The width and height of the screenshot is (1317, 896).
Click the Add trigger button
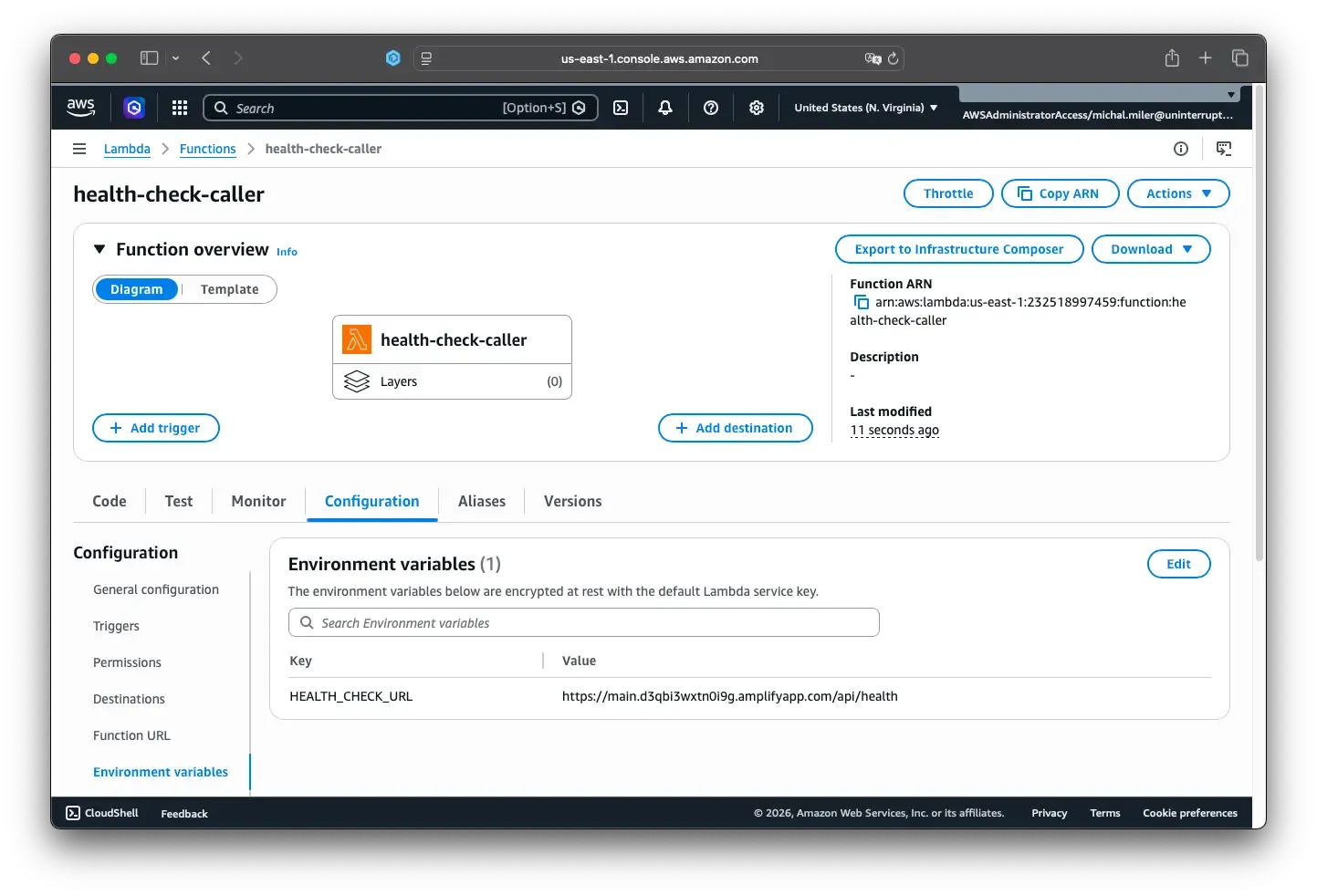click(156, 428)
